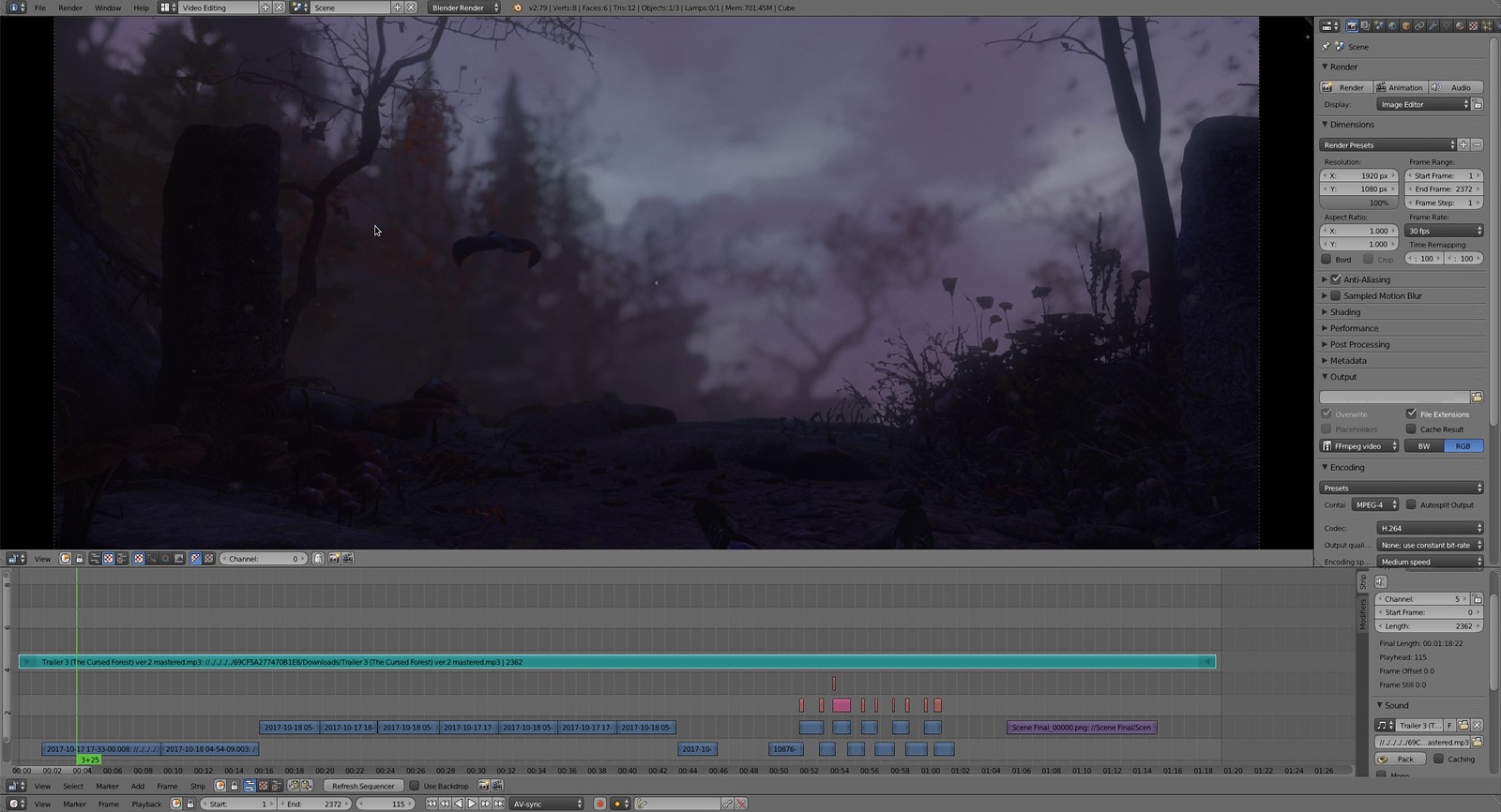
Task: Open the AV-sync dropdown
Action: (x=547, y=804)
